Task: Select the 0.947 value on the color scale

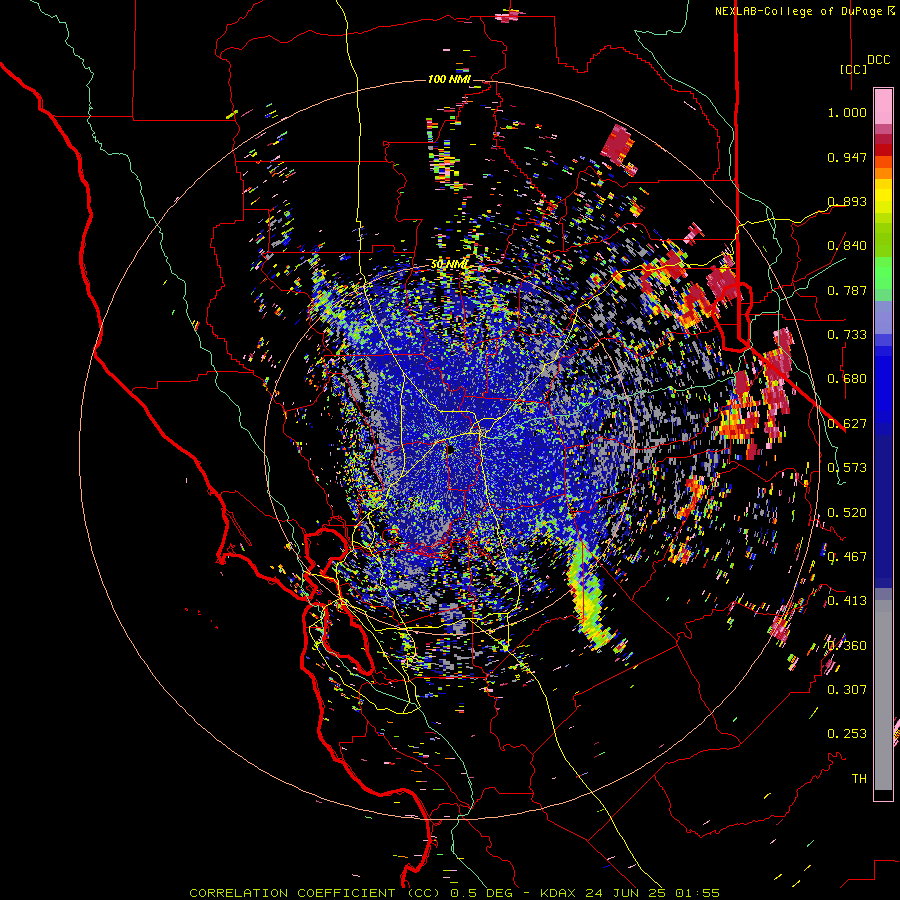Action: coord(847,157)
